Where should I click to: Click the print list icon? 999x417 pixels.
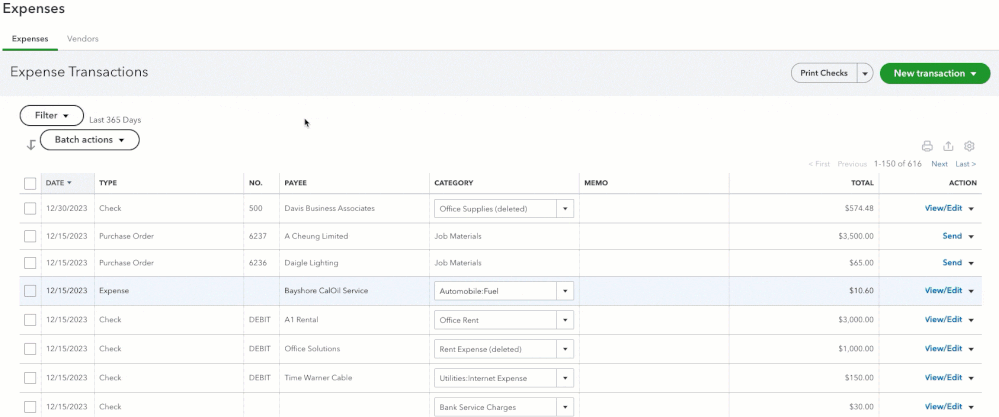pos(927,146)
